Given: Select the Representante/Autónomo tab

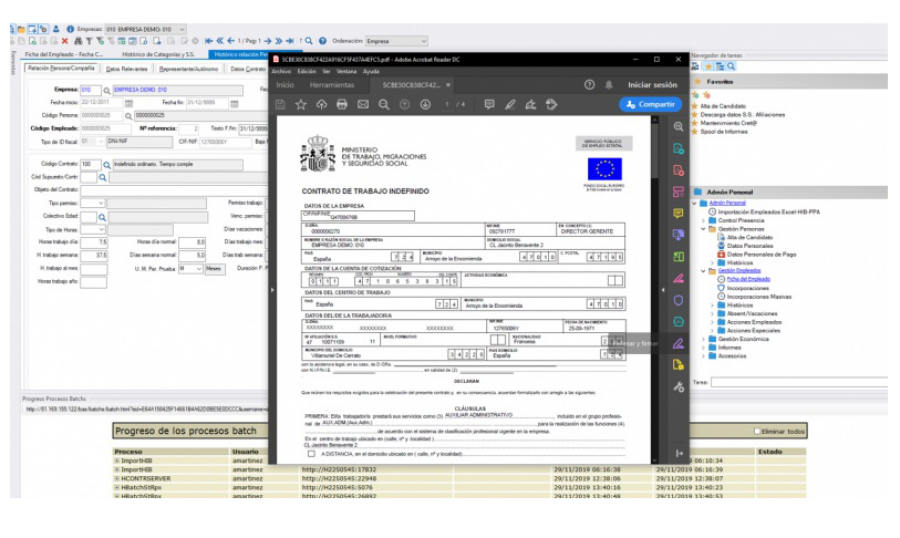Looking at the screenshot, I should (x=189, y=69).
